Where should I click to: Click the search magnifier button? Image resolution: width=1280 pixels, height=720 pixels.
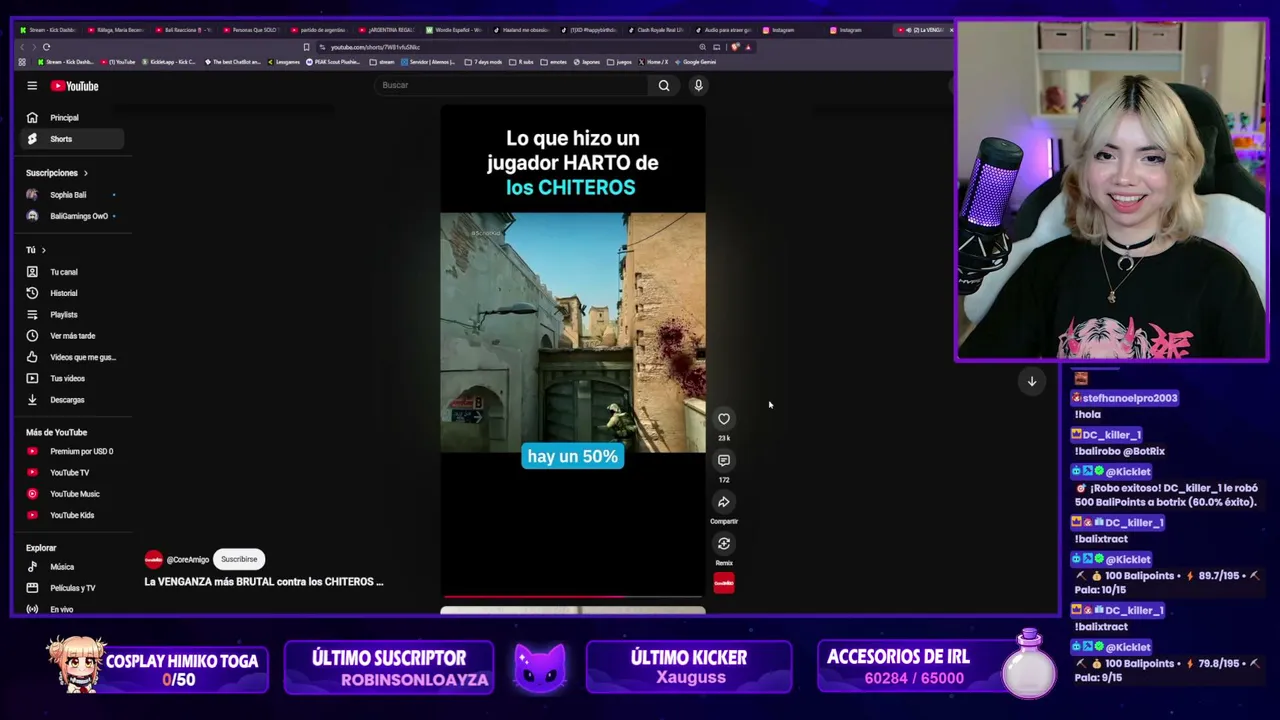(664, 85)
